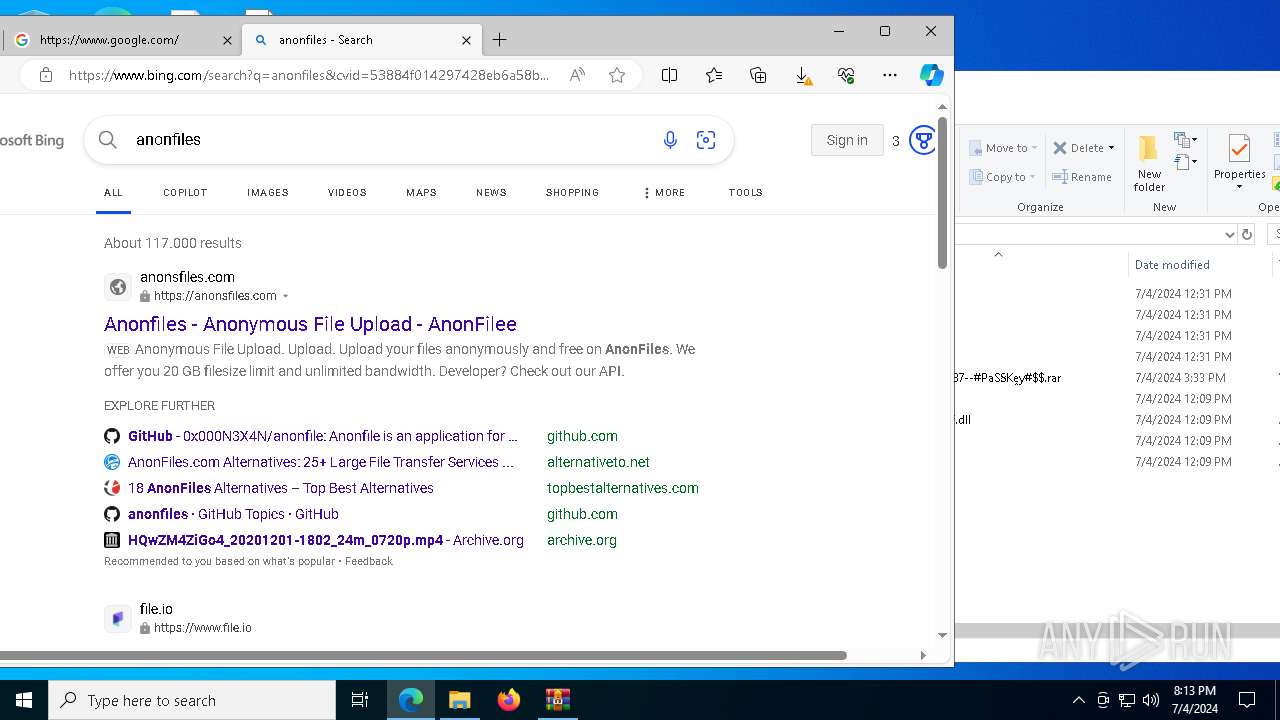Open the Start menu

tap(24, 700)
